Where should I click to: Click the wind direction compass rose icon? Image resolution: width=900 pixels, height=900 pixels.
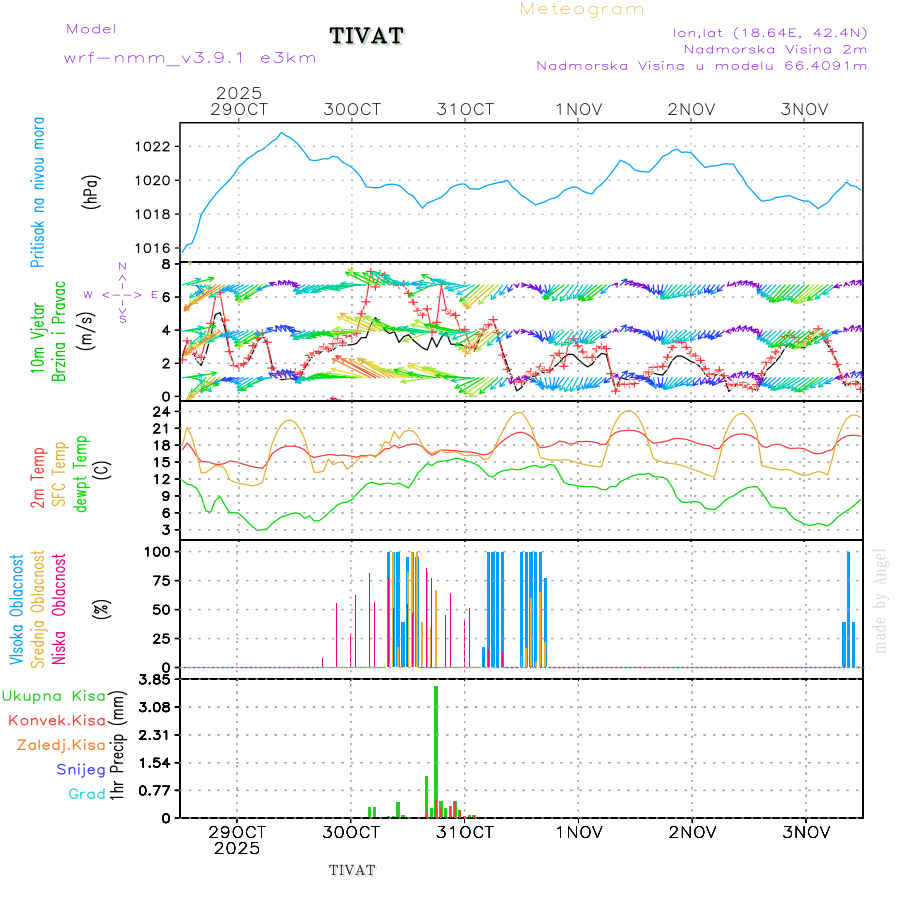(122, 294)
